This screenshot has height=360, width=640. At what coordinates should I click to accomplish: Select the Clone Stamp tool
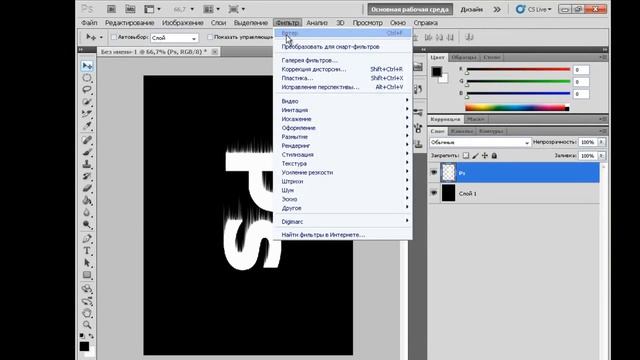click(x=87, y=164)
